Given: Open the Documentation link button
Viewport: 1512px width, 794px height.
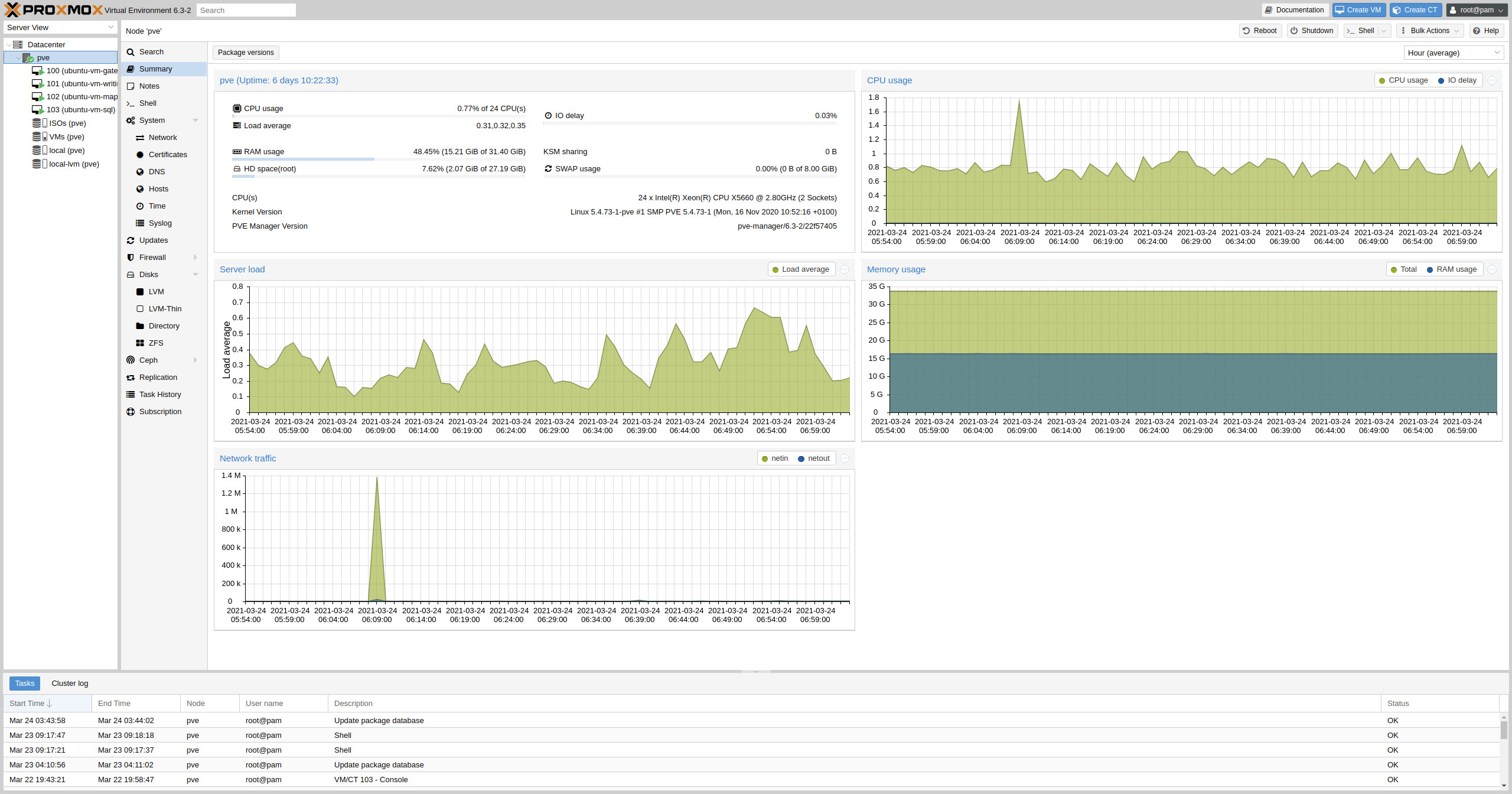Looking at the screenshot, I should [1295, 10].
